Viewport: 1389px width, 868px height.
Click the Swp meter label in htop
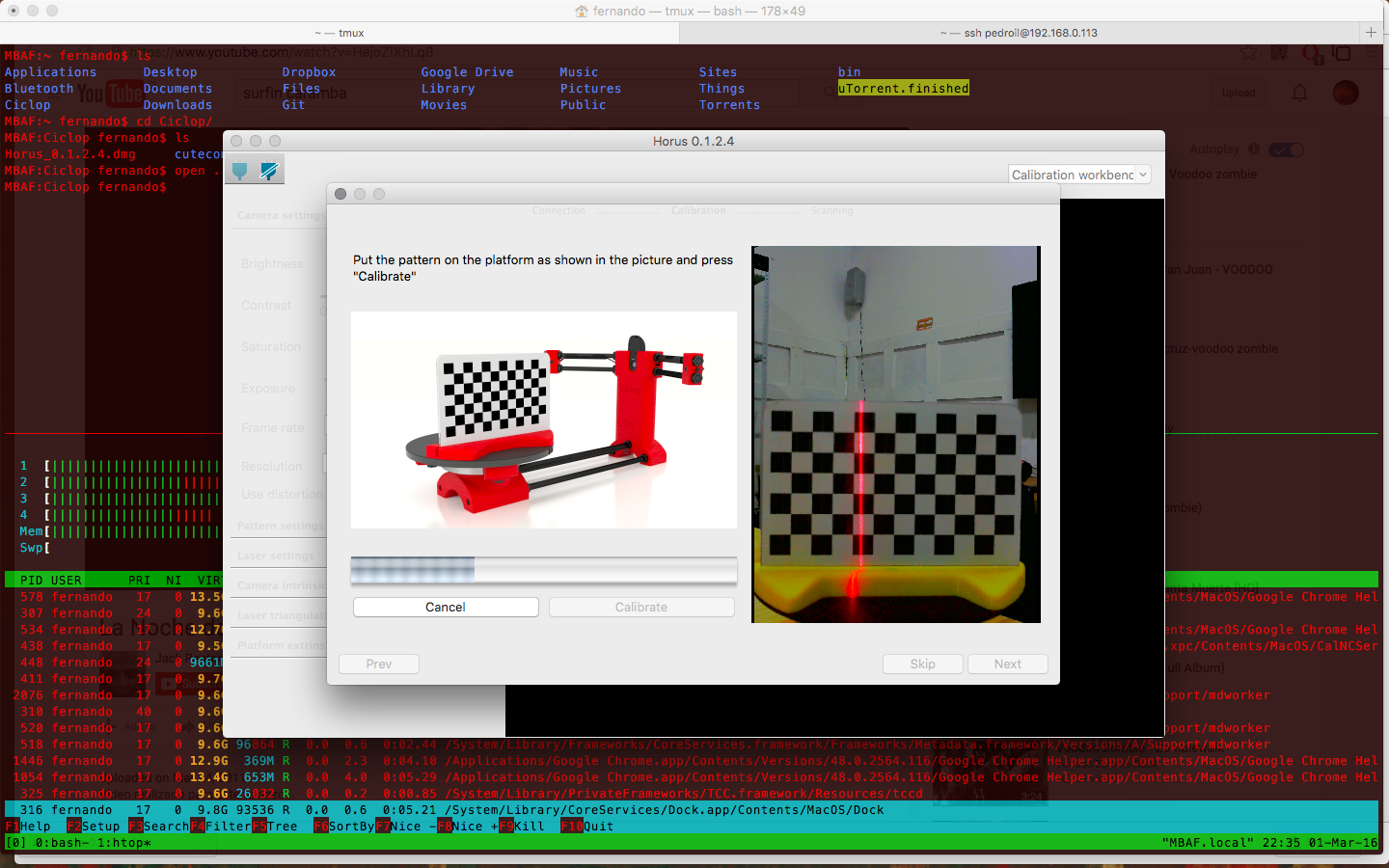click(32, 548)
